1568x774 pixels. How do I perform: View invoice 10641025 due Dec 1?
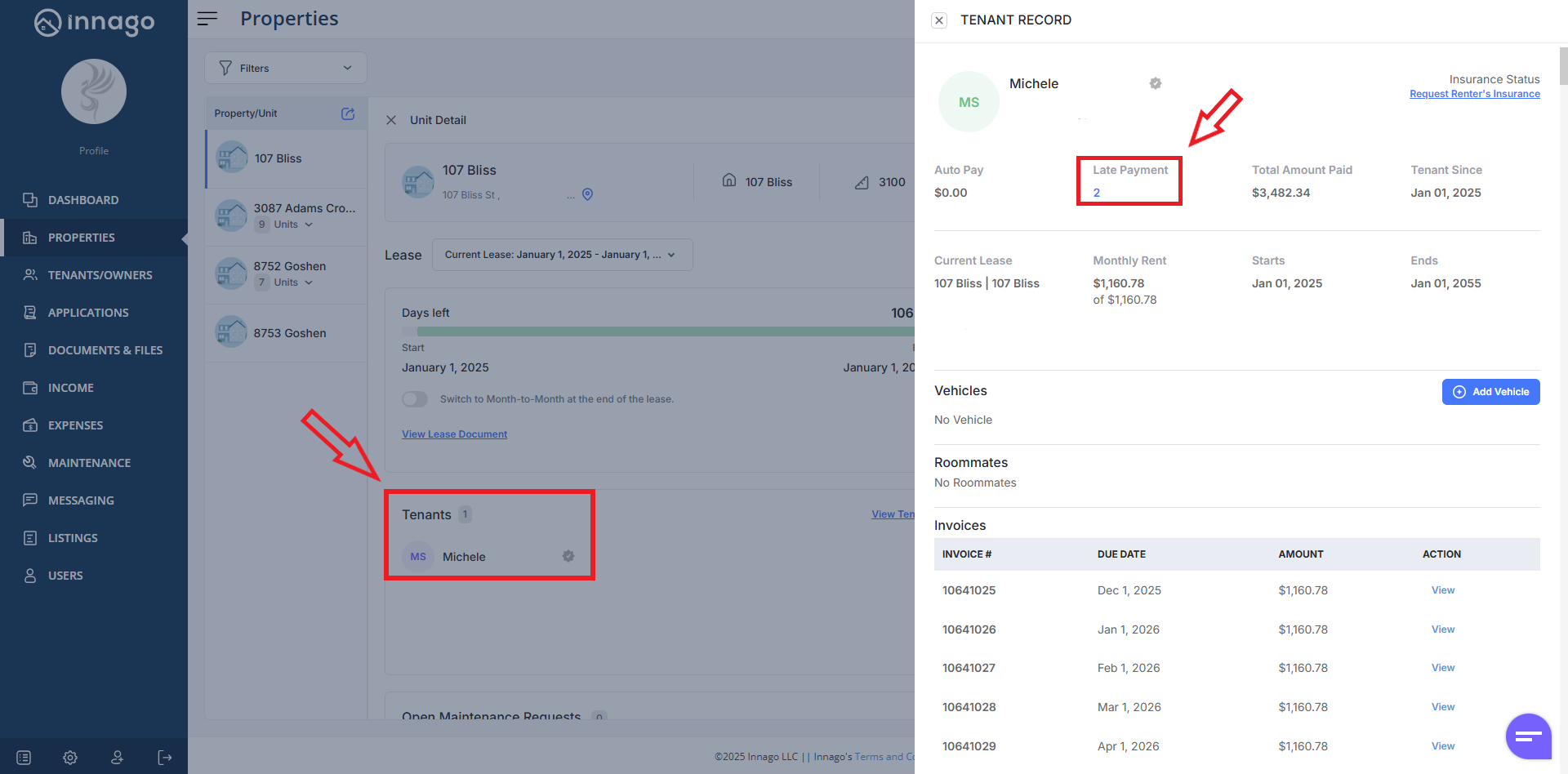1442,590
